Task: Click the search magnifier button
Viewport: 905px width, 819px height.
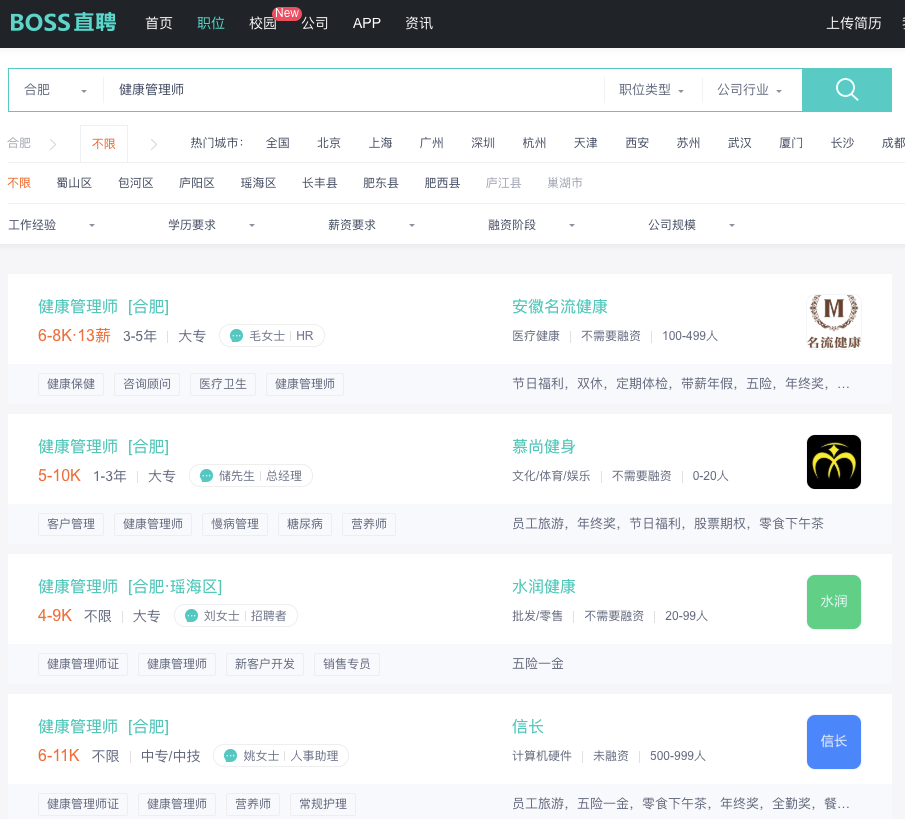Action: (x=847, y=89)
